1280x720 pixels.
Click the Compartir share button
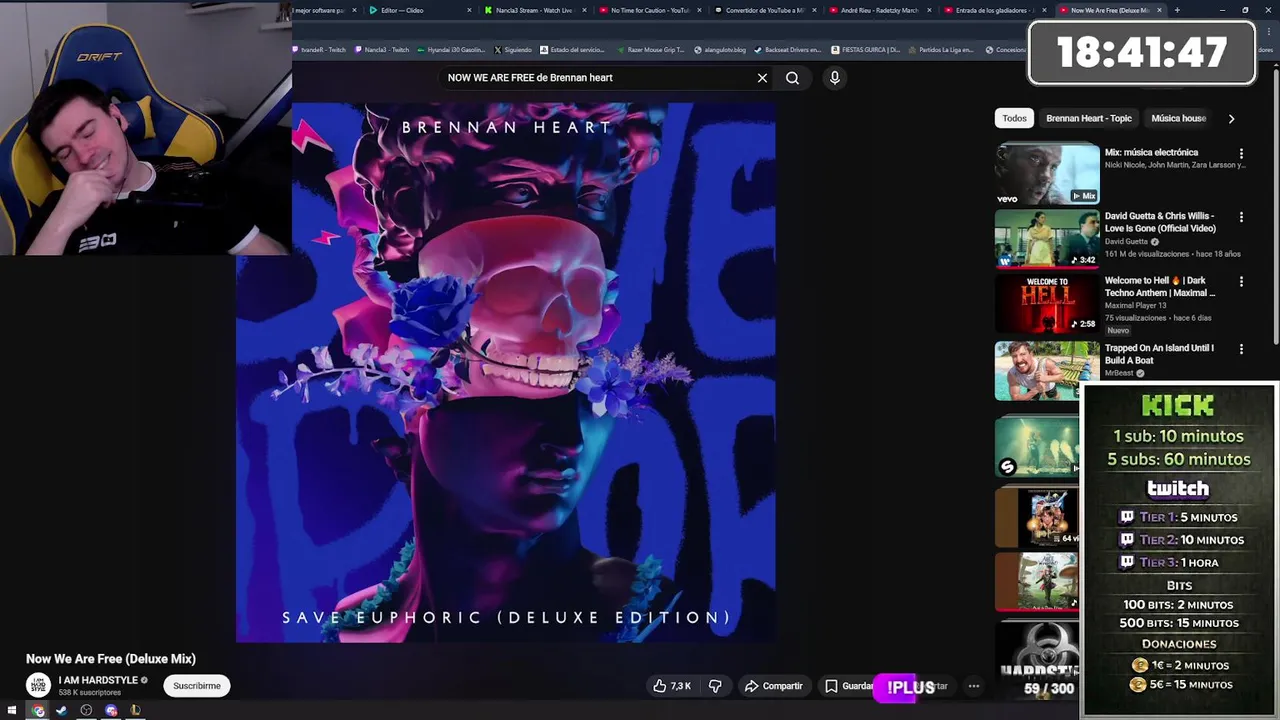(x=774, y=686)
